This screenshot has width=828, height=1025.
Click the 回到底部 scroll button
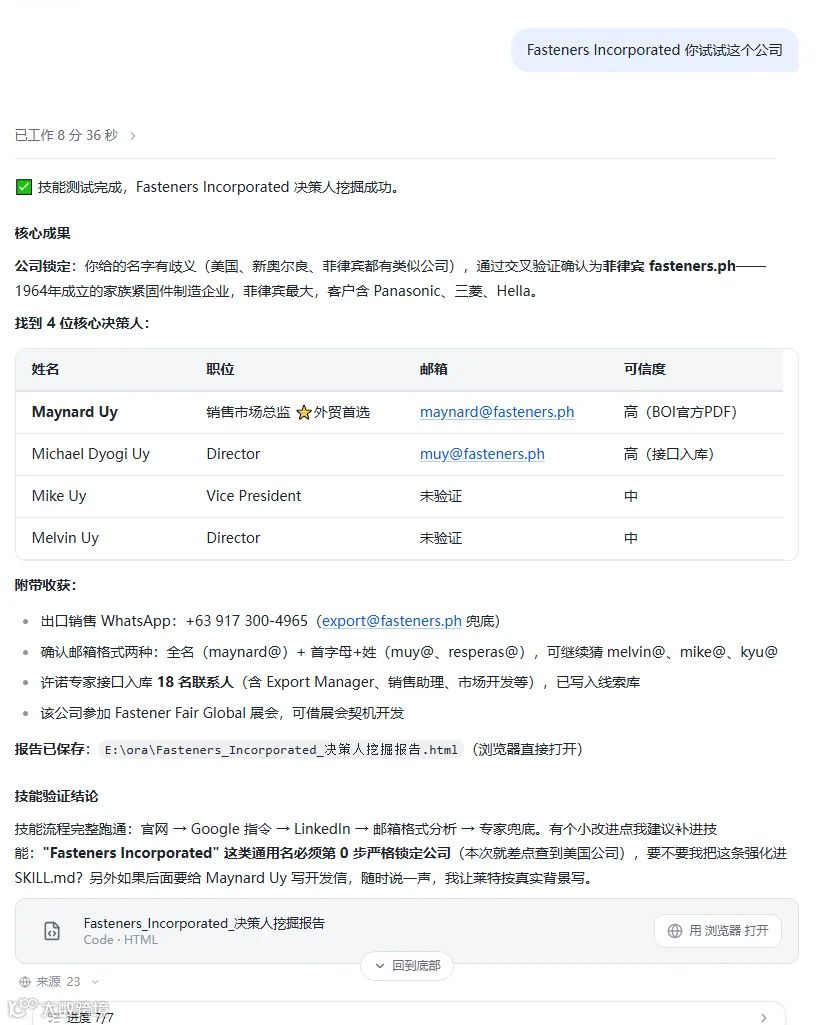406,966
